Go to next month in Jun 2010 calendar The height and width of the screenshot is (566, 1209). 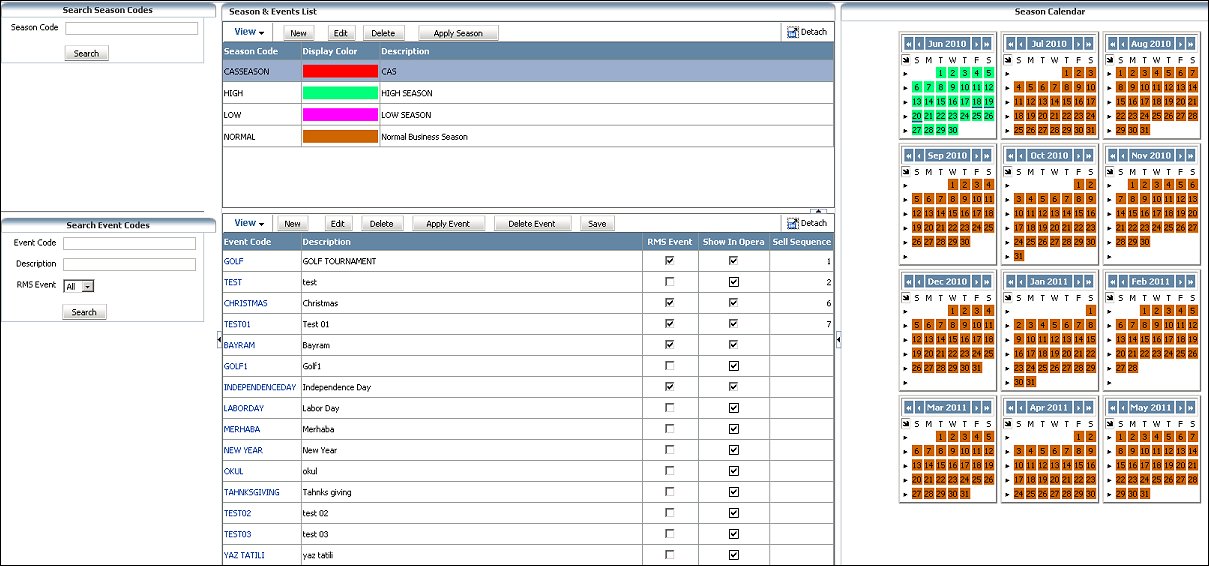[974, 44]
